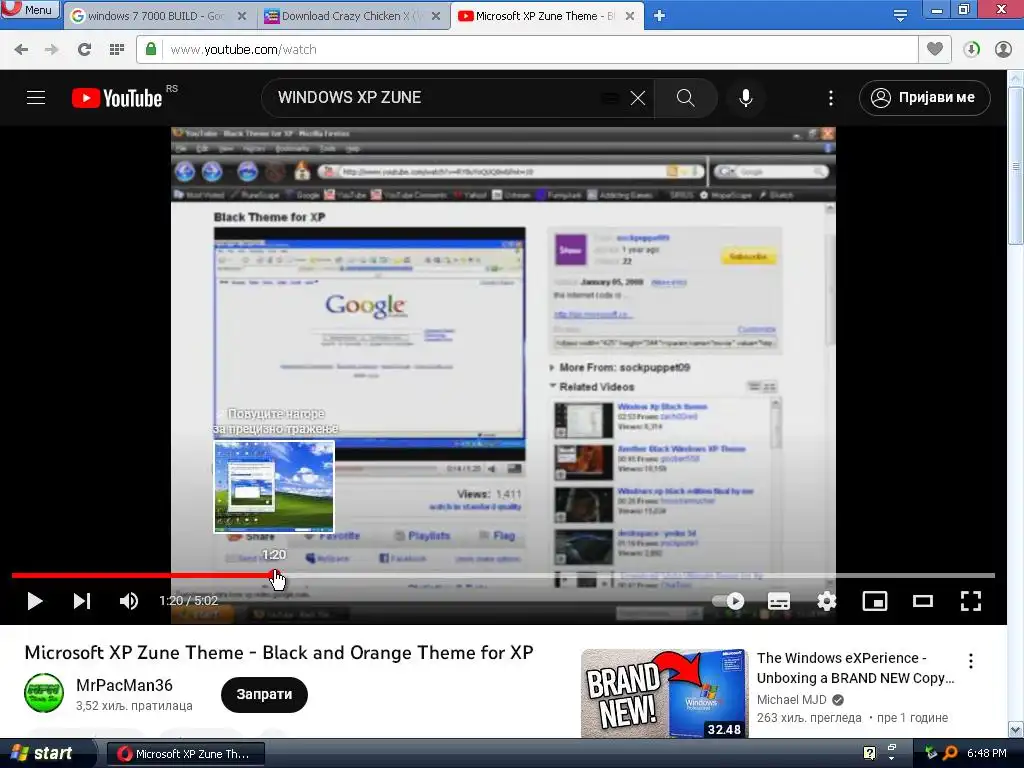
Task: Click the seek preview thumbnail
Action: 274,487
